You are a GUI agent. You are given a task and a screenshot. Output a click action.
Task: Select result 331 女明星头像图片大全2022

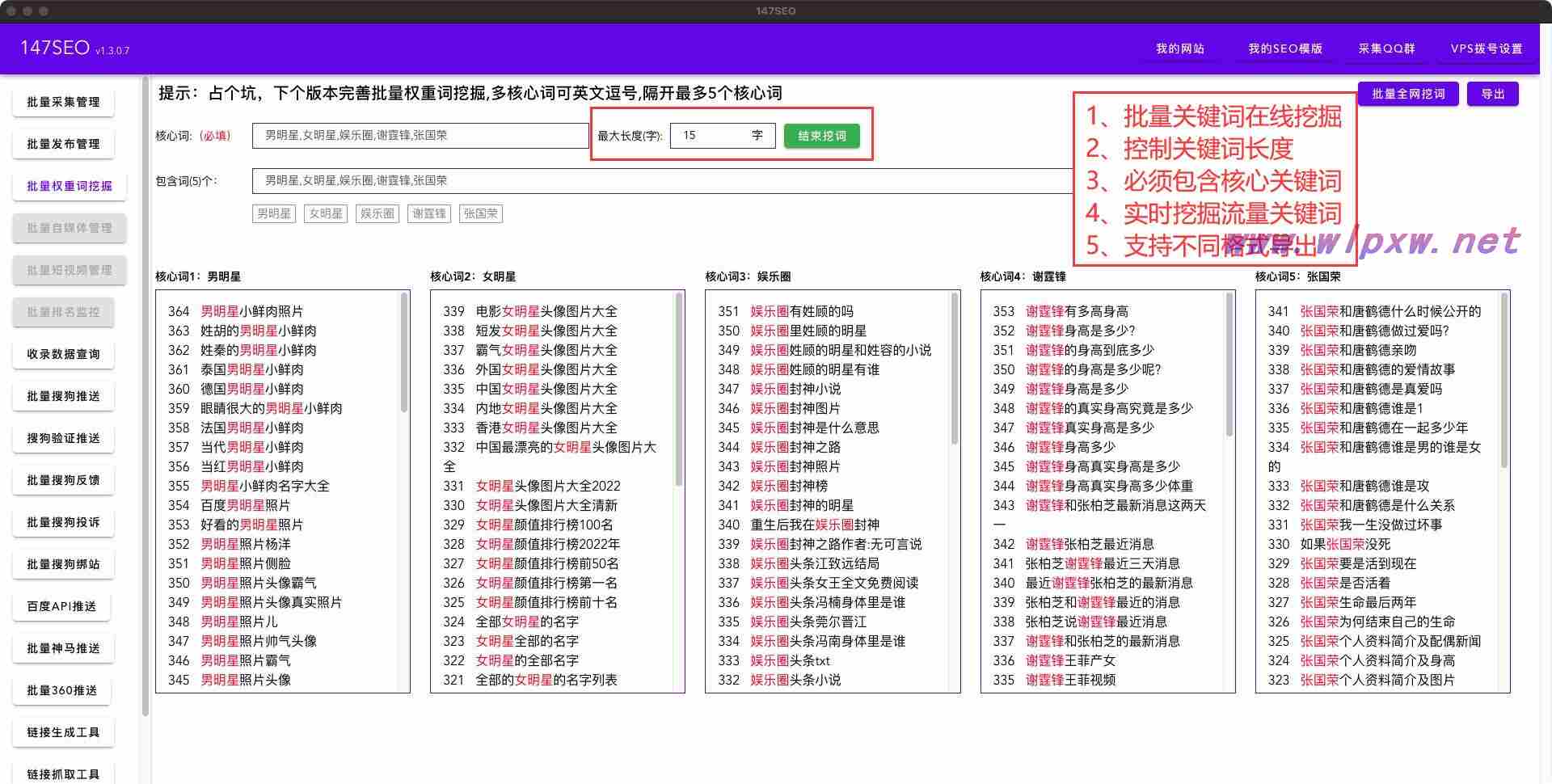pos(532,486)
